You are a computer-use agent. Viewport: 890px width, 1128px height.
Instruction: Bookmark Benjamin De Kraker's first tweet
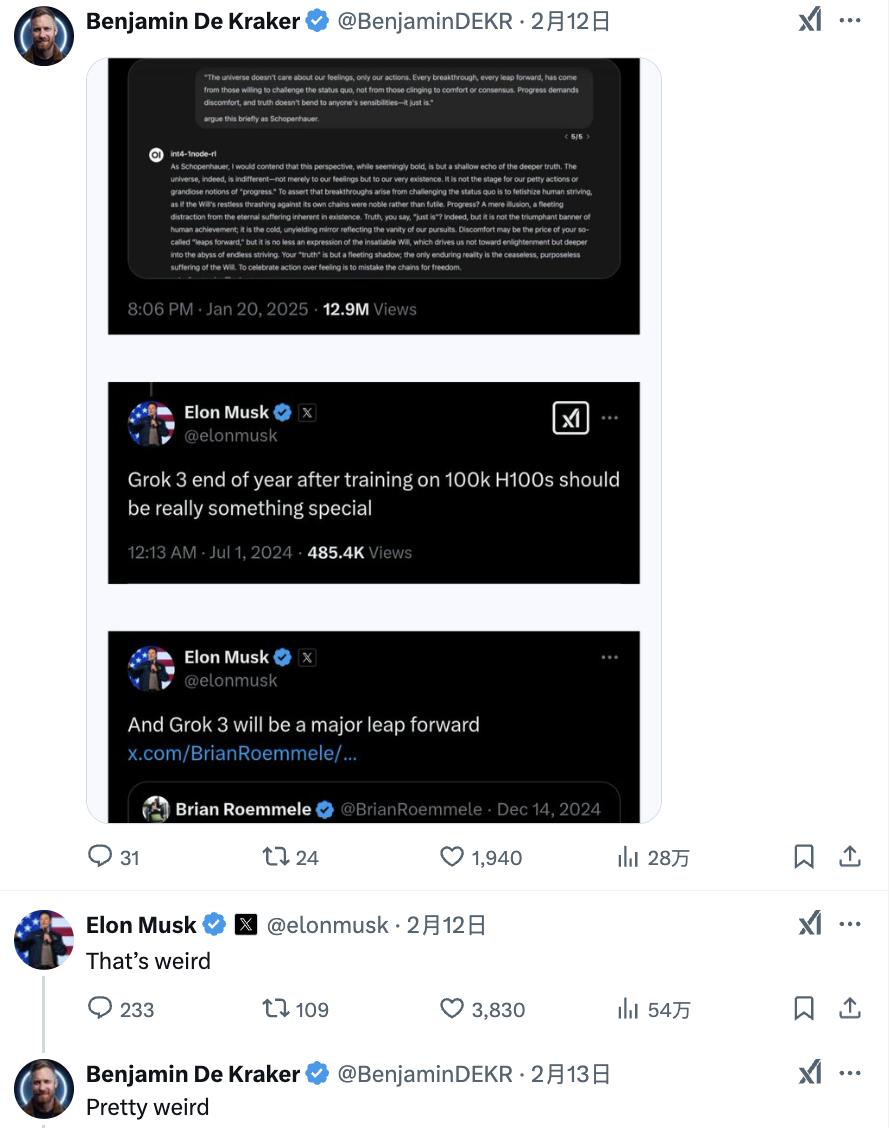[804, 857]
